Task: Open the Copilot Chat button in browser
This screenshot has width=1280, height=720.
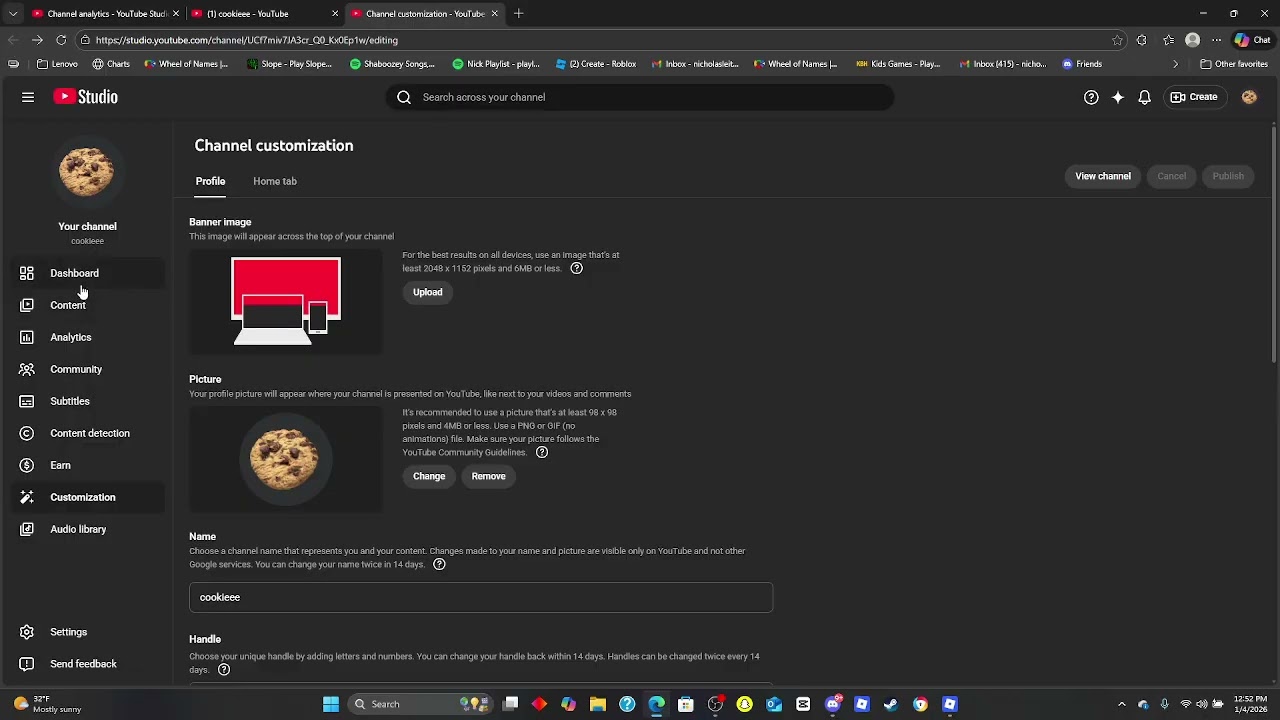Action: (x=1253, y=40)
